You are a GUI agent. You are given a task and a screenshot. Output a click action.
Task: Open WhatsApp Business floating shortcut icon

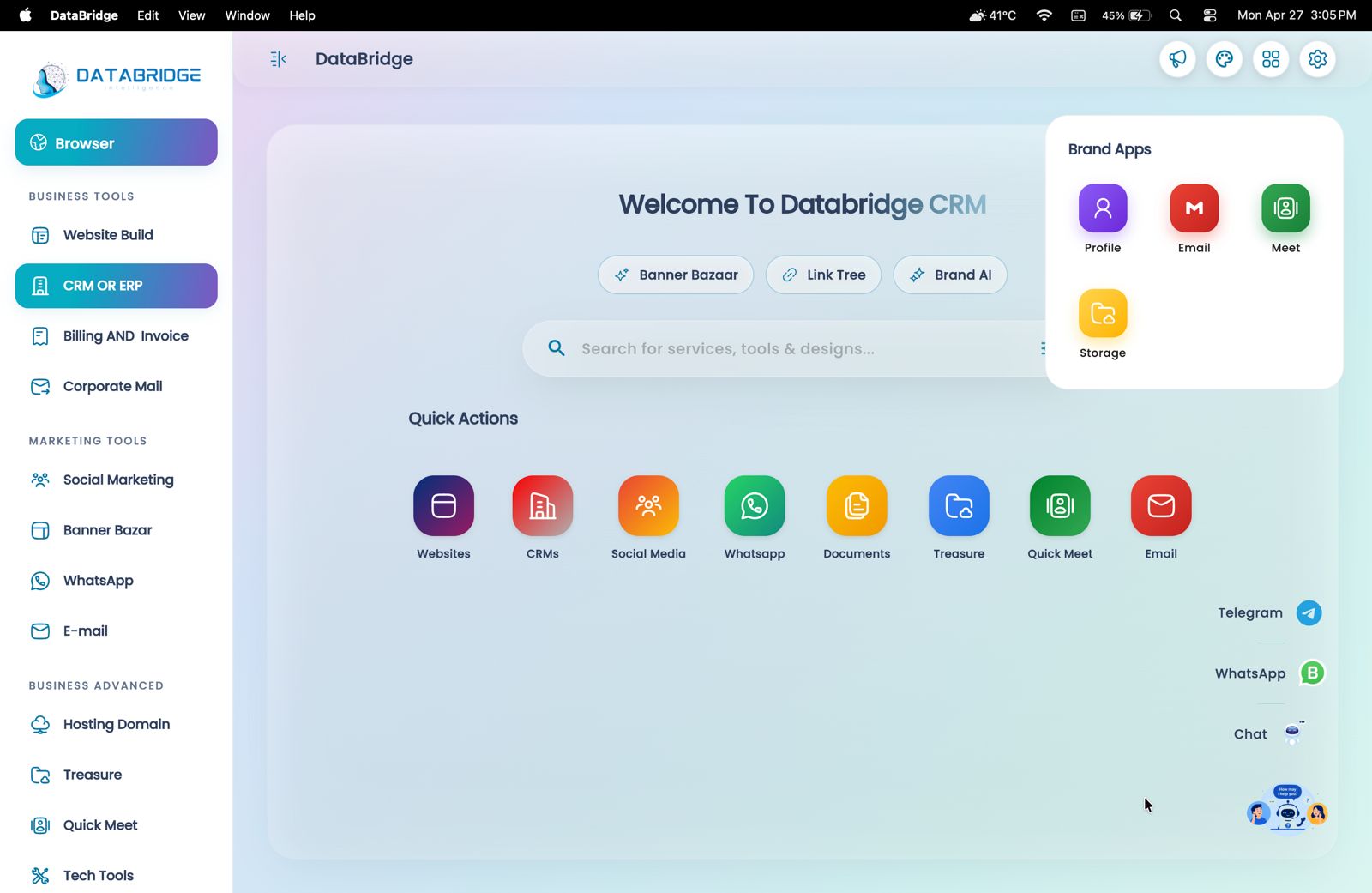(1312, 673)
